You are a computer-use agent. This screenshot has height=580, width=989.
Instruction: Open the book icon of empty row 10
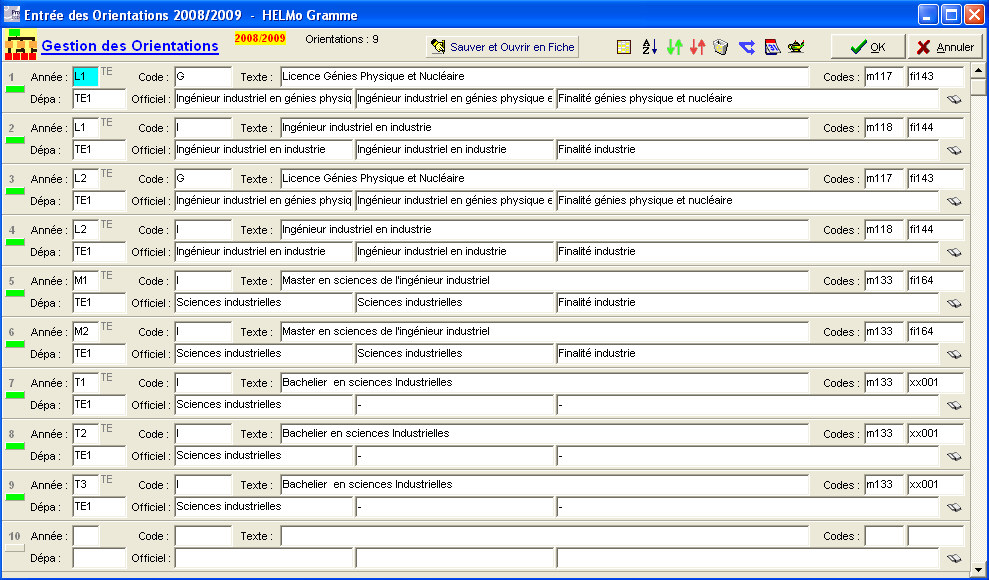click(954, 559)
